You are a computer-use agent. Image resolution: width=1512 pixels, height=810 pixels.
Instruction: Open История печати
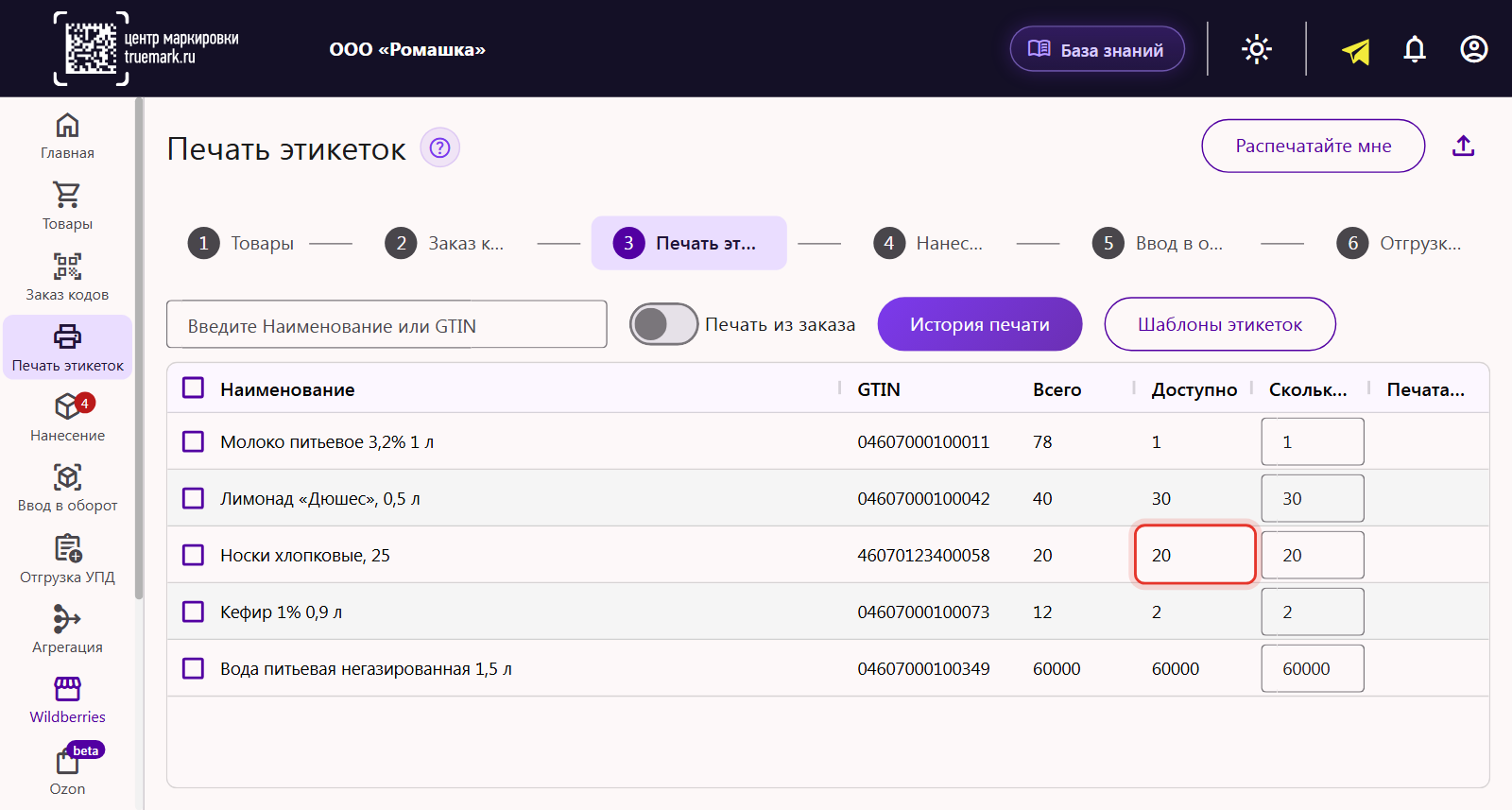(980, 324)
